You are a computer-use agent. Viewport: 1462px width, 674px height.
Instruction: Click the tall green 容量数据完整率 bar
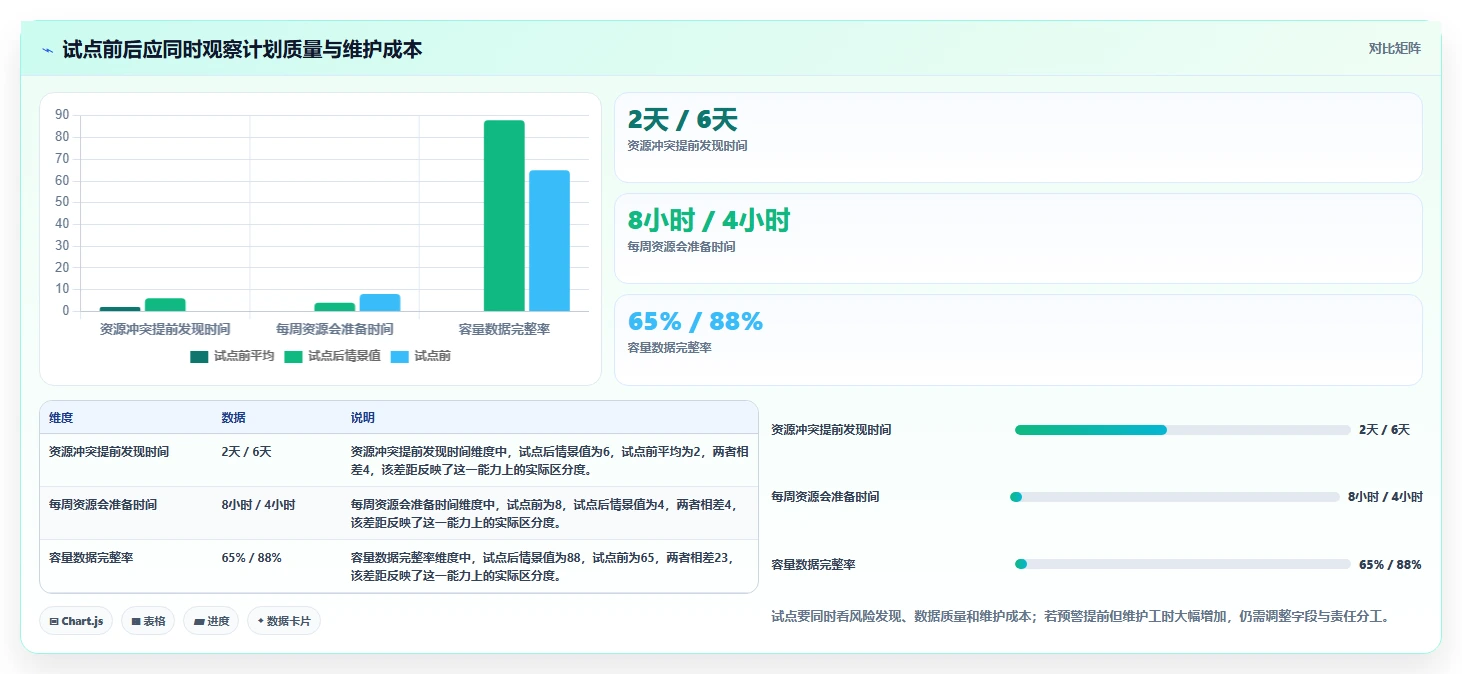click(504, 216)
